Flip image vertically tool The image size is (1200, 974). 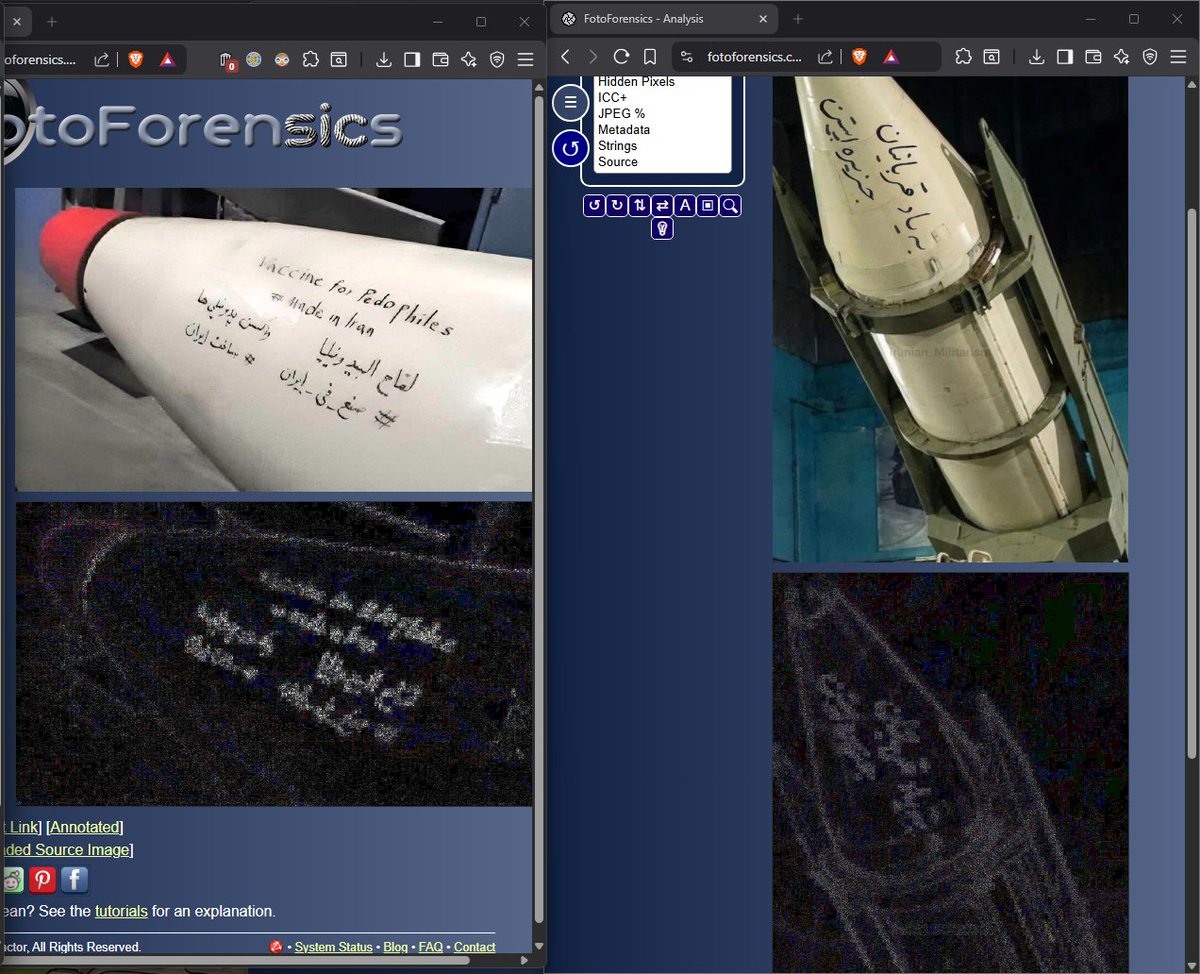[640, 206]
